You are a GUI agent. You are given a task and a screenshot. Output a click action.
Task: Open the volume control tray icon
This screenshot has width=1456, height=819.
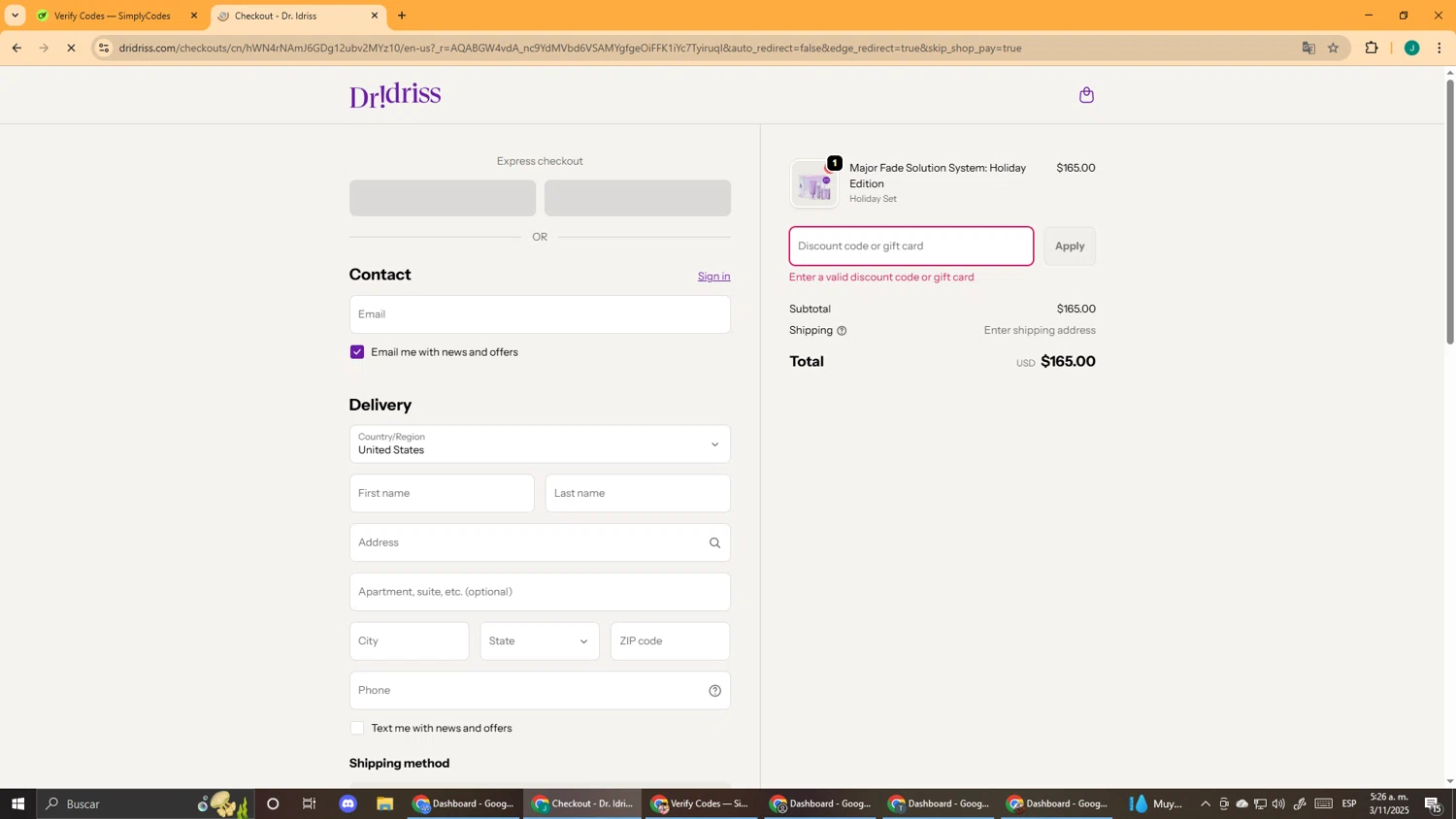coord(1278,803)
